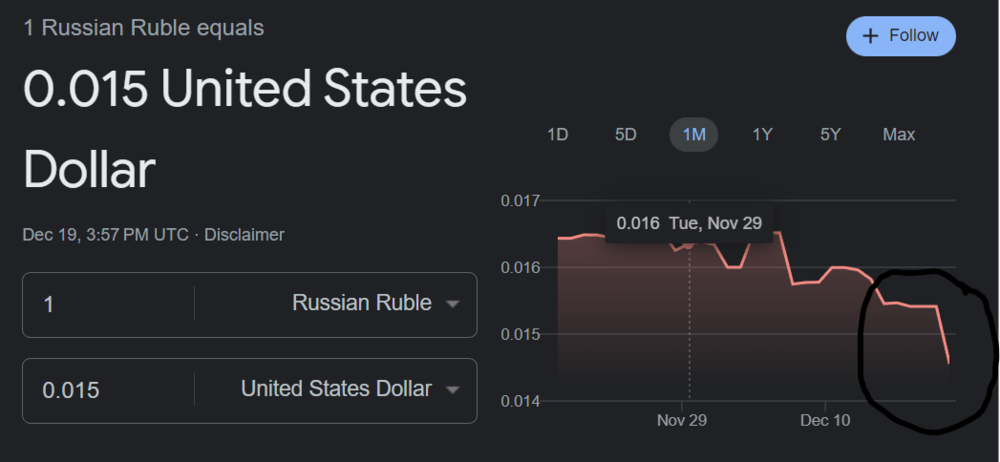
Task: Show the 1Y chart range
Action: tap(762, 134)
